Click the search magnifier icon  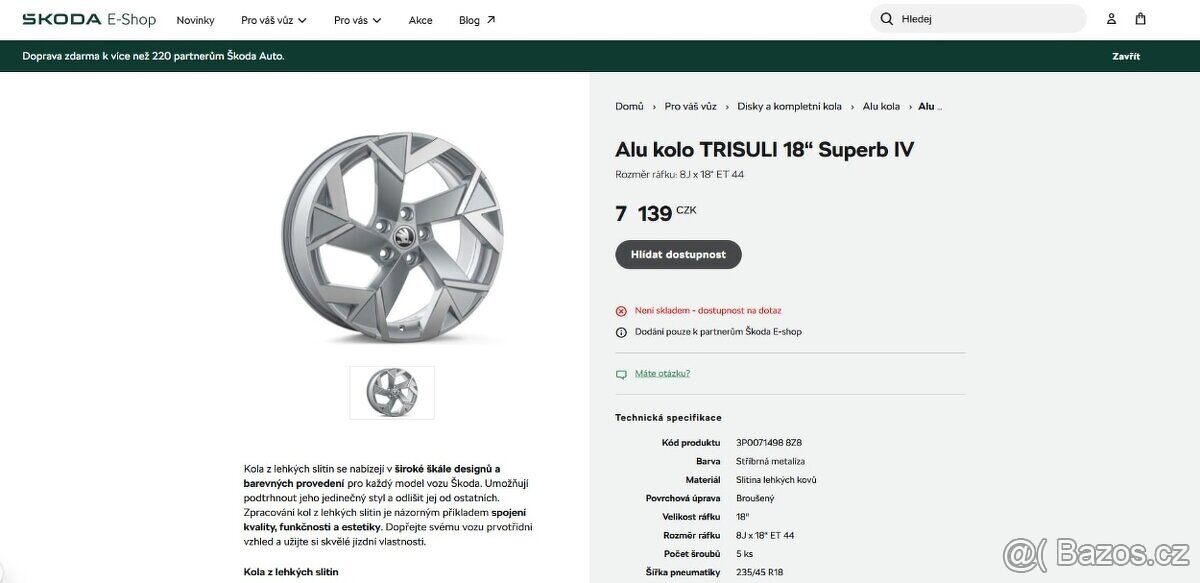(x=886, y=18)
